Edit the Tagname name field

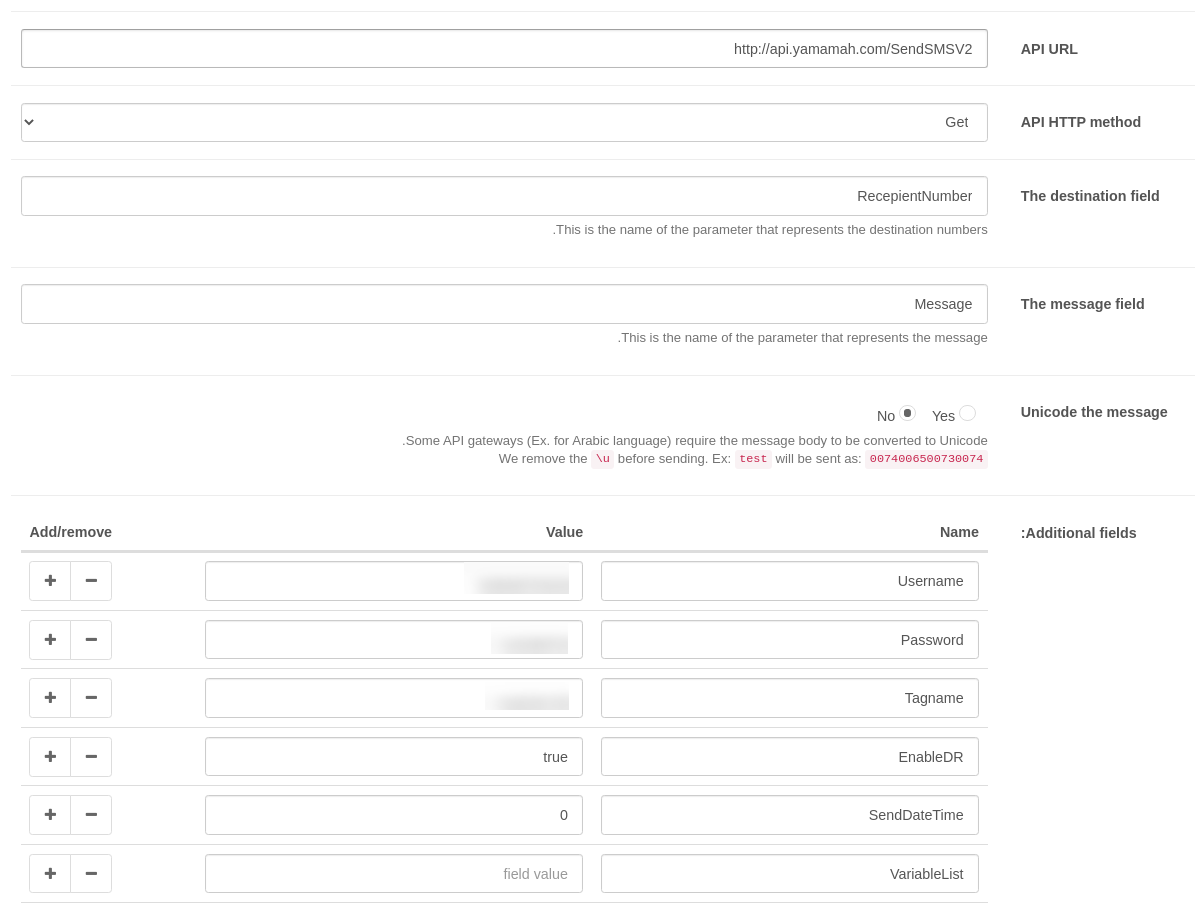(x=790, y=698)
